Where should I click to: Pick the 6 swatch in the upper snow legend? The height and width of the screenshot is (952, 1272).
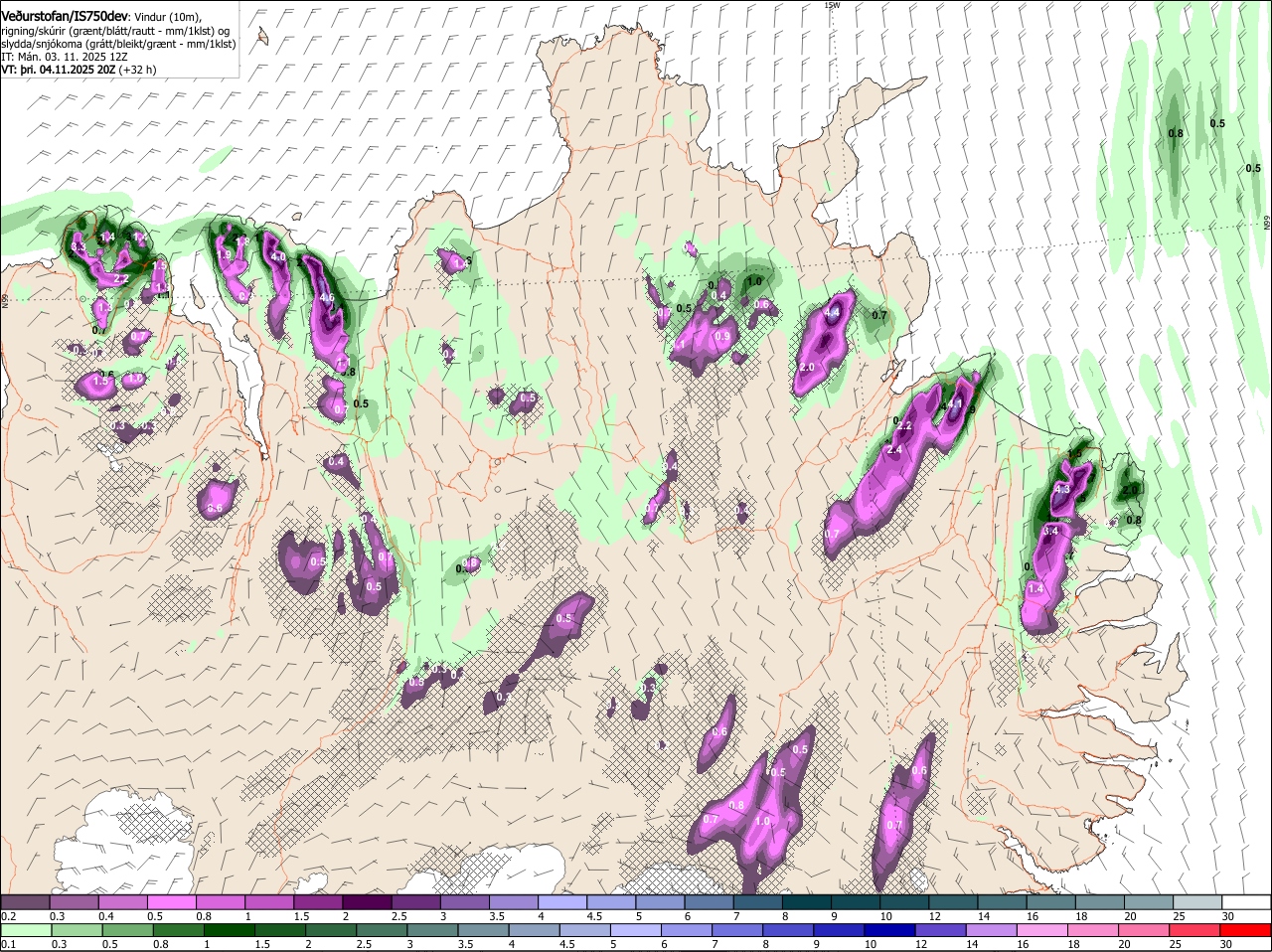[709, 901]
